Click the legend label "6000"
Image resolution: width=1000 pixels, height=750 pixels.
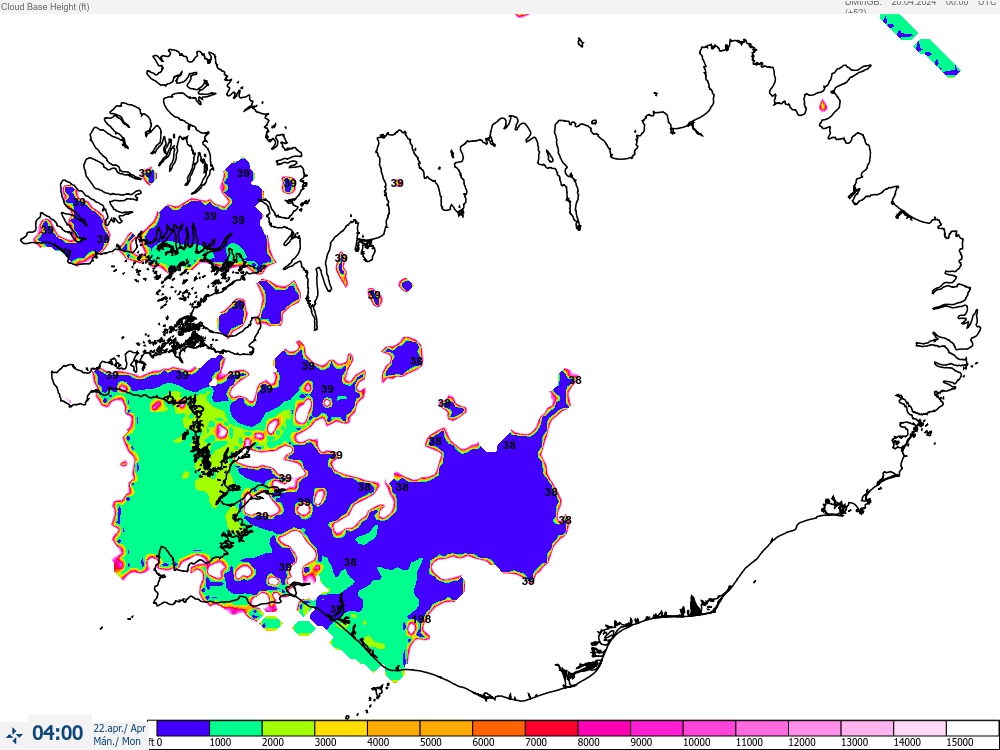pos(483,742)
